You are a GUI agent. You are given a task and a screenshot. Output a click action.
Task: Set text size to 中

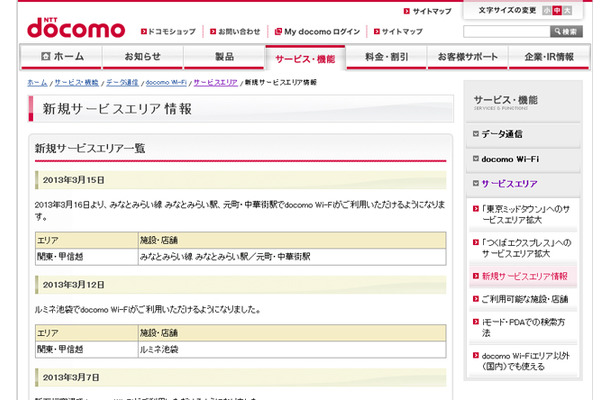pos(557,11)
